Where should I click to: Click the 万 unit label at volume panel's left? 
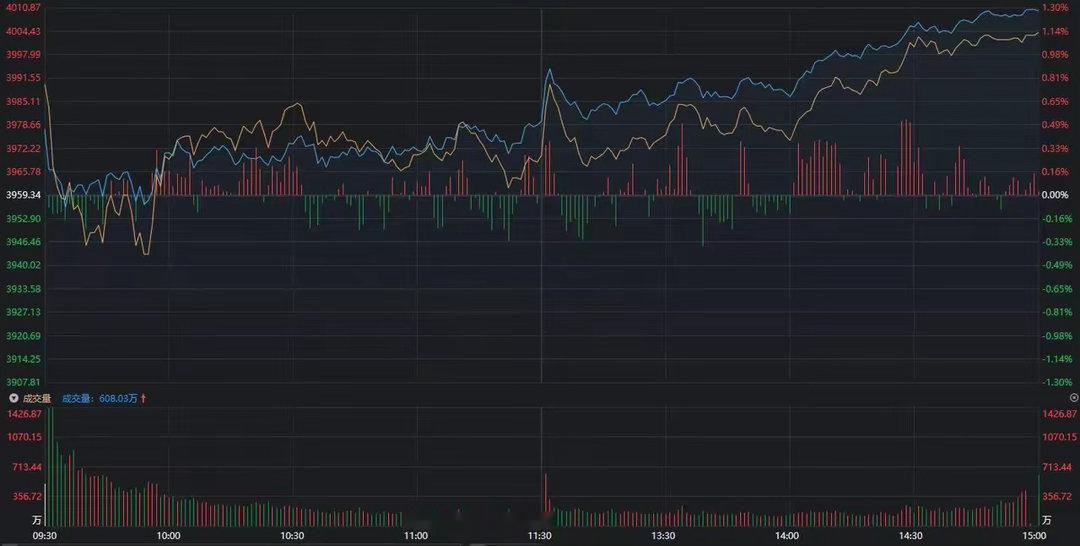pos(37,519)
